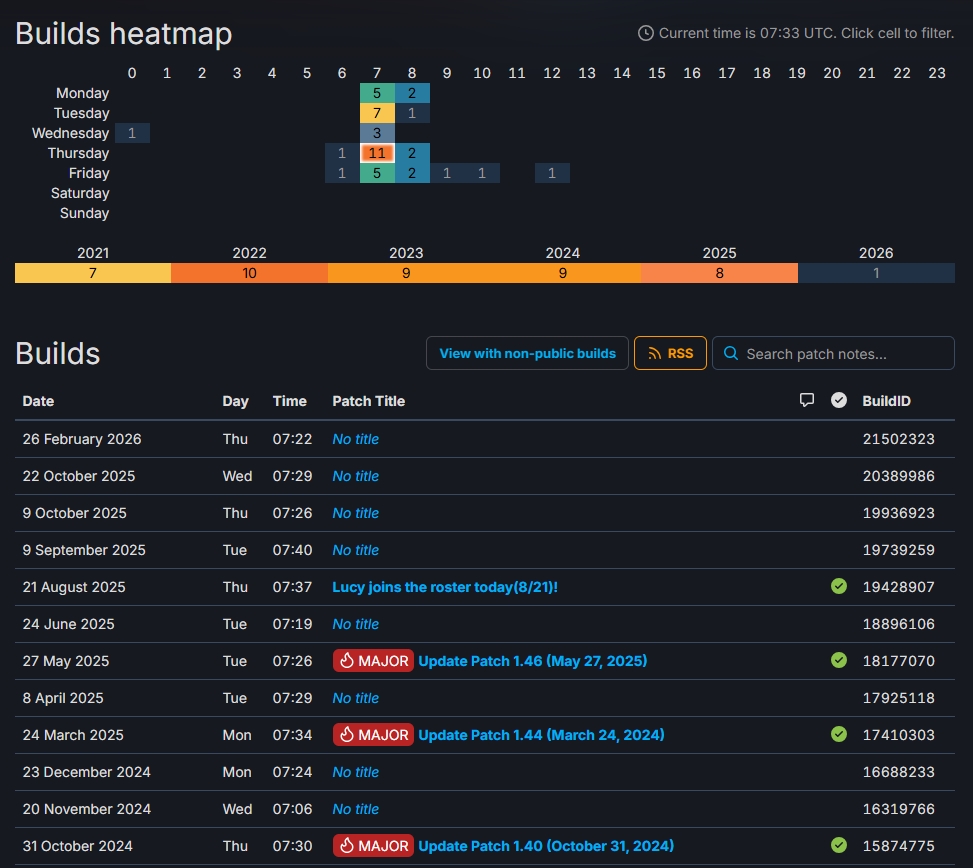The height and width of the screenshot is (868, 973).
Task: Click green checkmark on Lucy roster row
Action: tap(839, 586)
